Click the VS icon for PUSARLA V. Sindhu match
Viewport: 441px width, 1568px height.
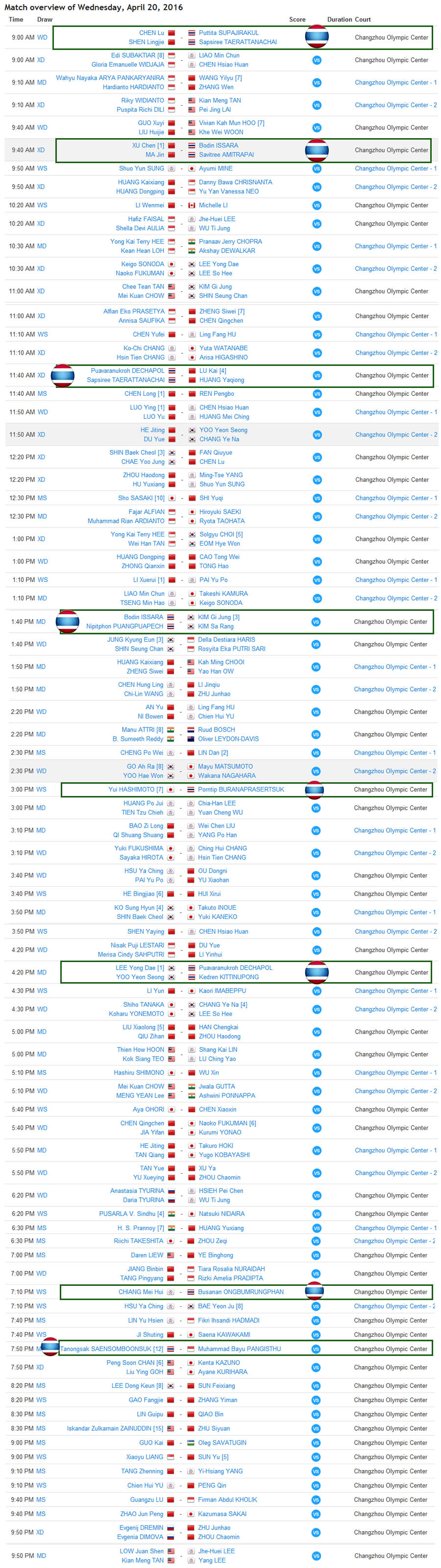(316, 1214)
